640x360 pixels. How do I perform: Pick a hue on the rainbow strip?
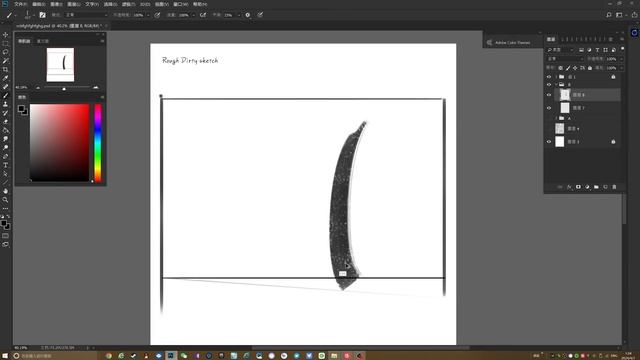point(98,143)
